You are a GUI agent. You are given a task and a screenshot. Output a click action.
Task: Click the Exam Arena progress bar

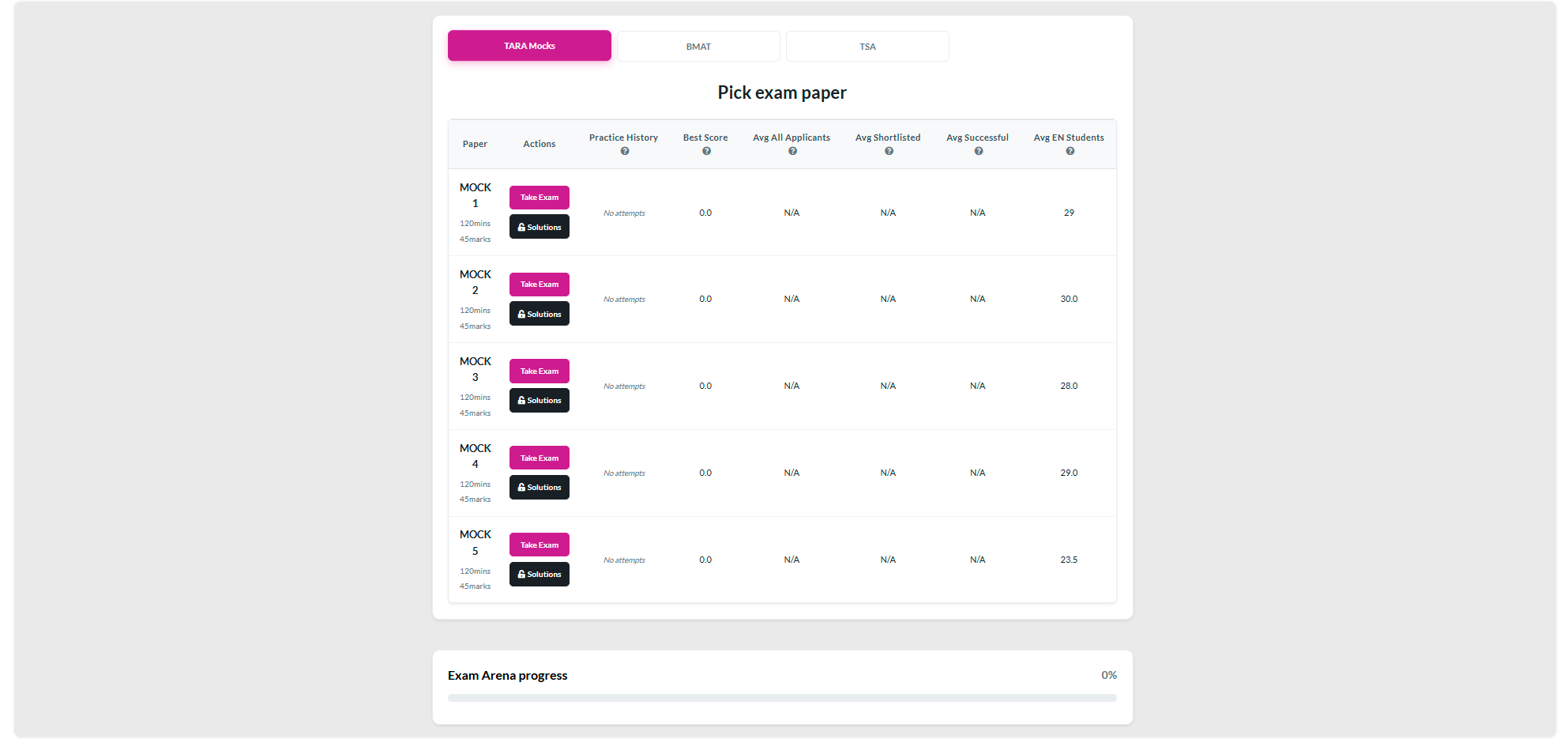pyautogui.click(x=782, y=698)
